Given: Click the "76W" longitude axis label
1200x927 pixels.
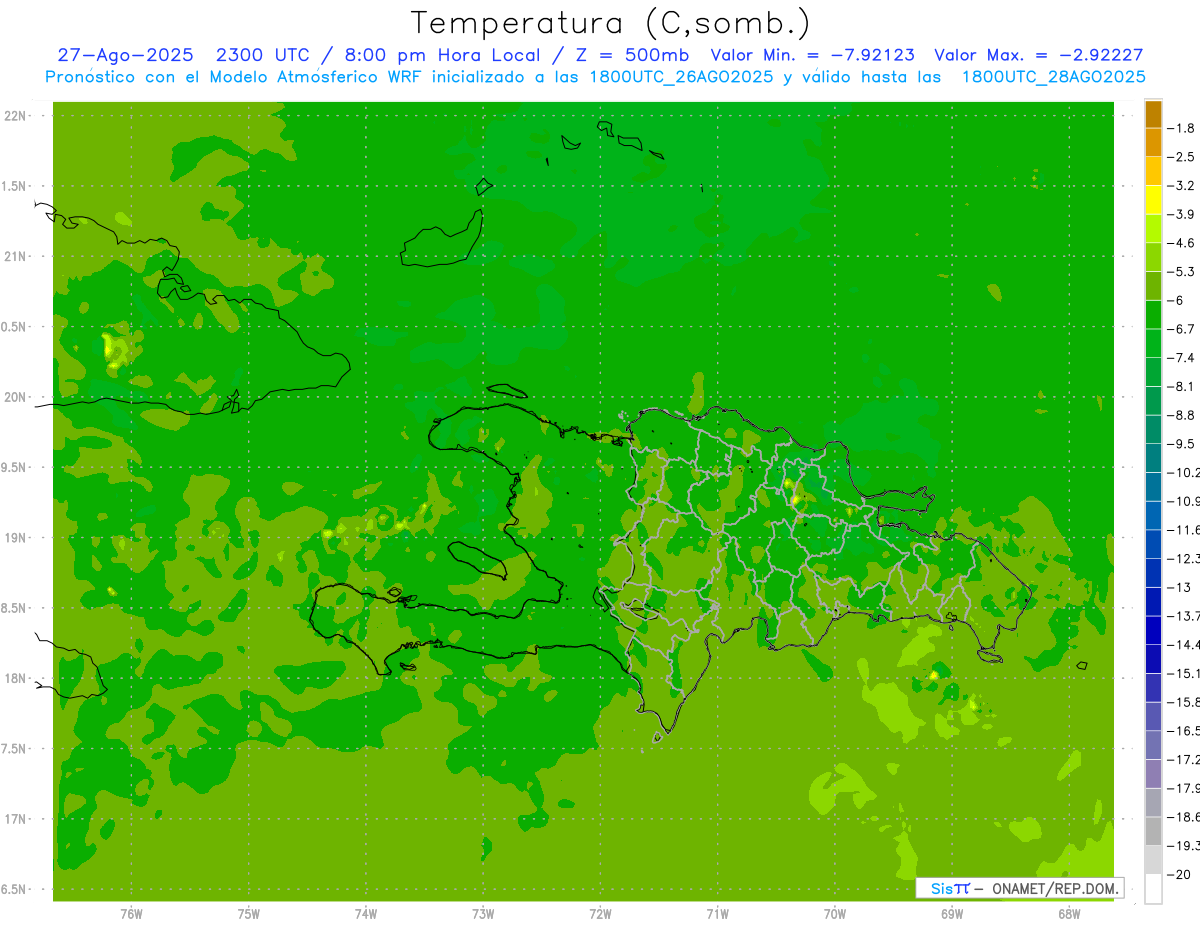Looking at the screenshot, I should (x=131, y=914).
